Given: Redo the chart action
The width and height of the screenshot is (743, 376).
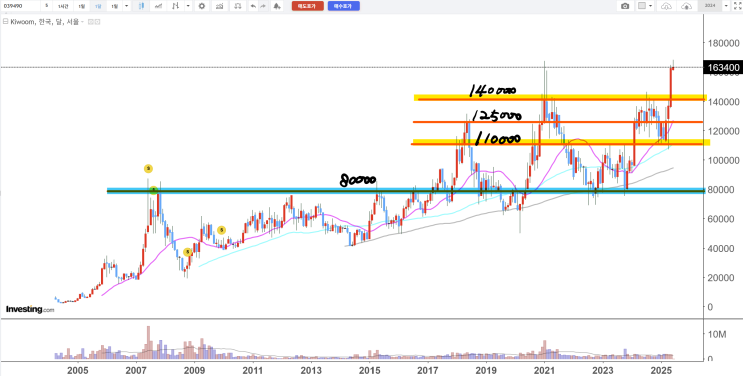Looking at the screenshot, I should click(x=263, y=6).
